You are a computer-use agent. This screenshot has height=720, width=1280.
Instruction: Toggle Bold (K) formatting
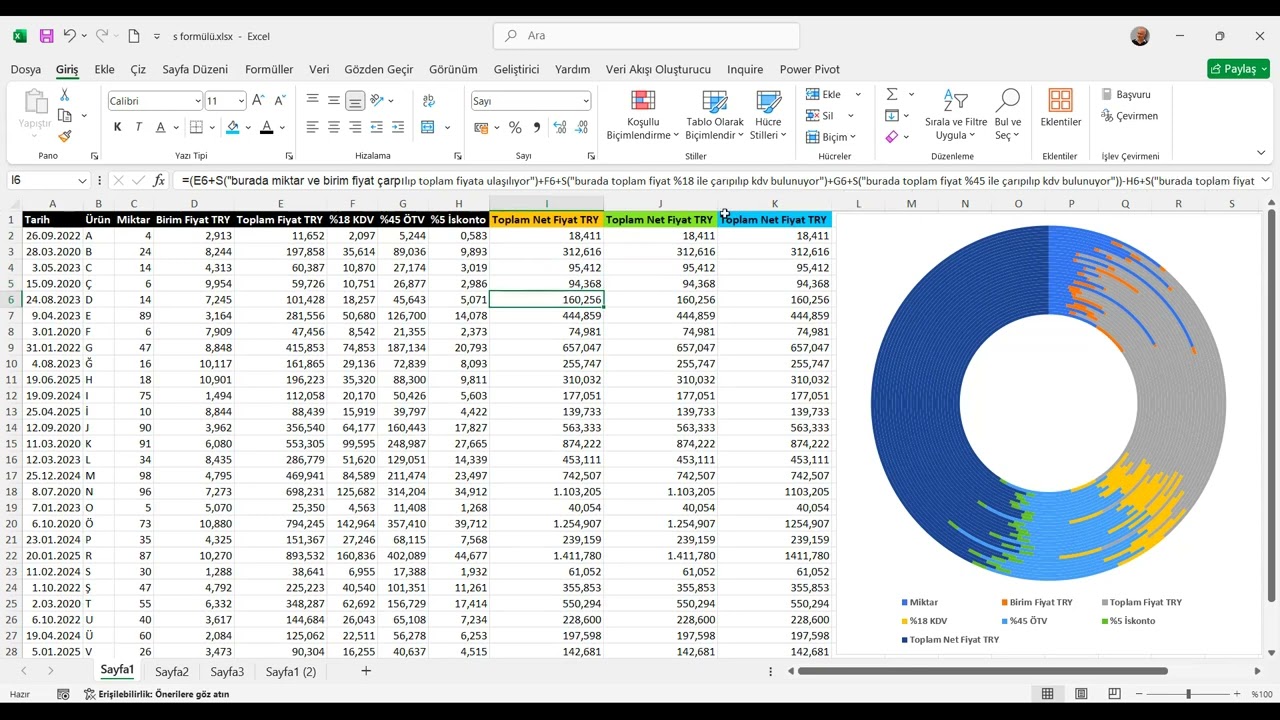(117, 127)
